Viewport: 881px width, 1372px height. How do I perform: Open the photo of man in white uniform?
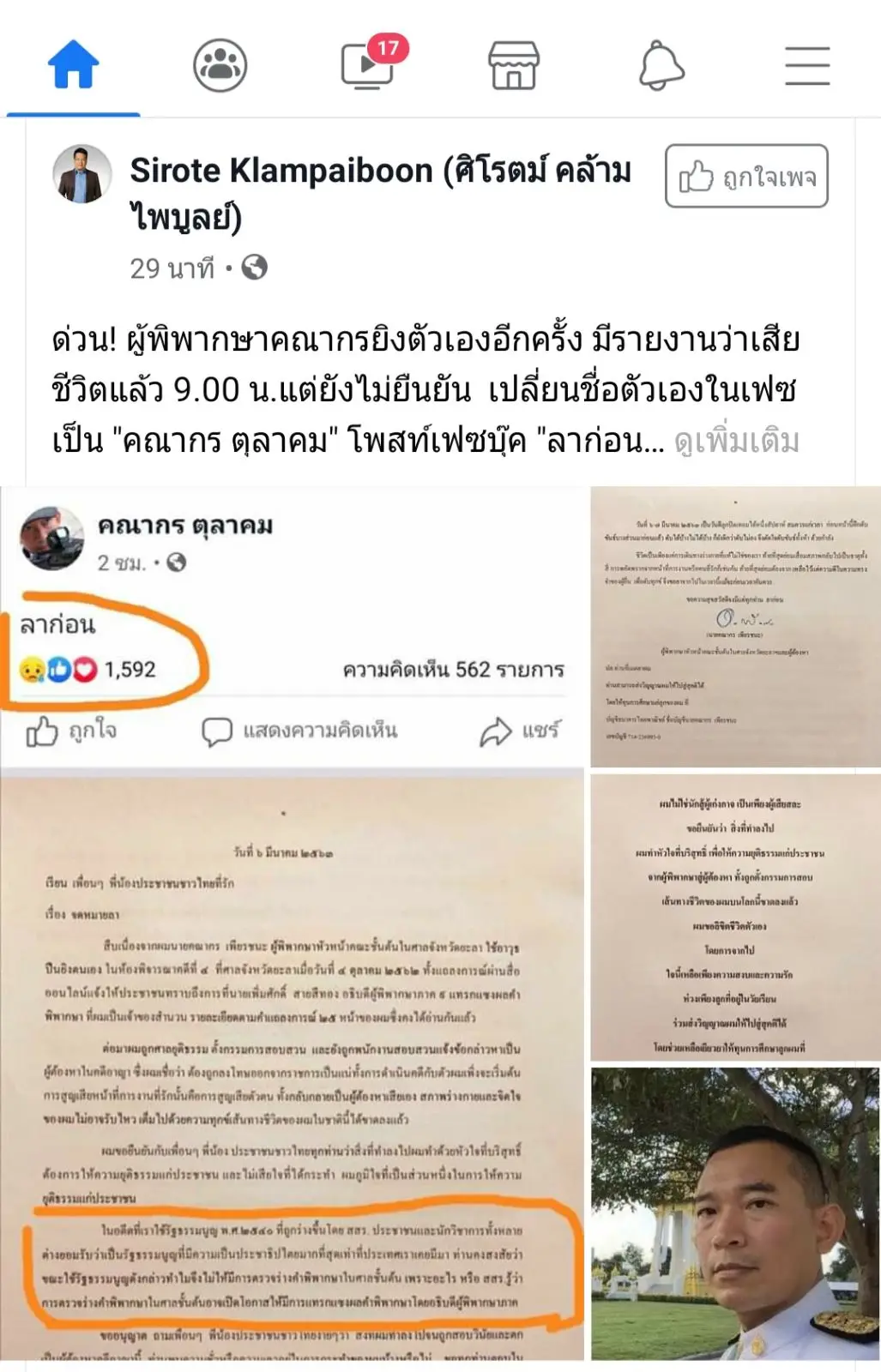point(736,1213)
